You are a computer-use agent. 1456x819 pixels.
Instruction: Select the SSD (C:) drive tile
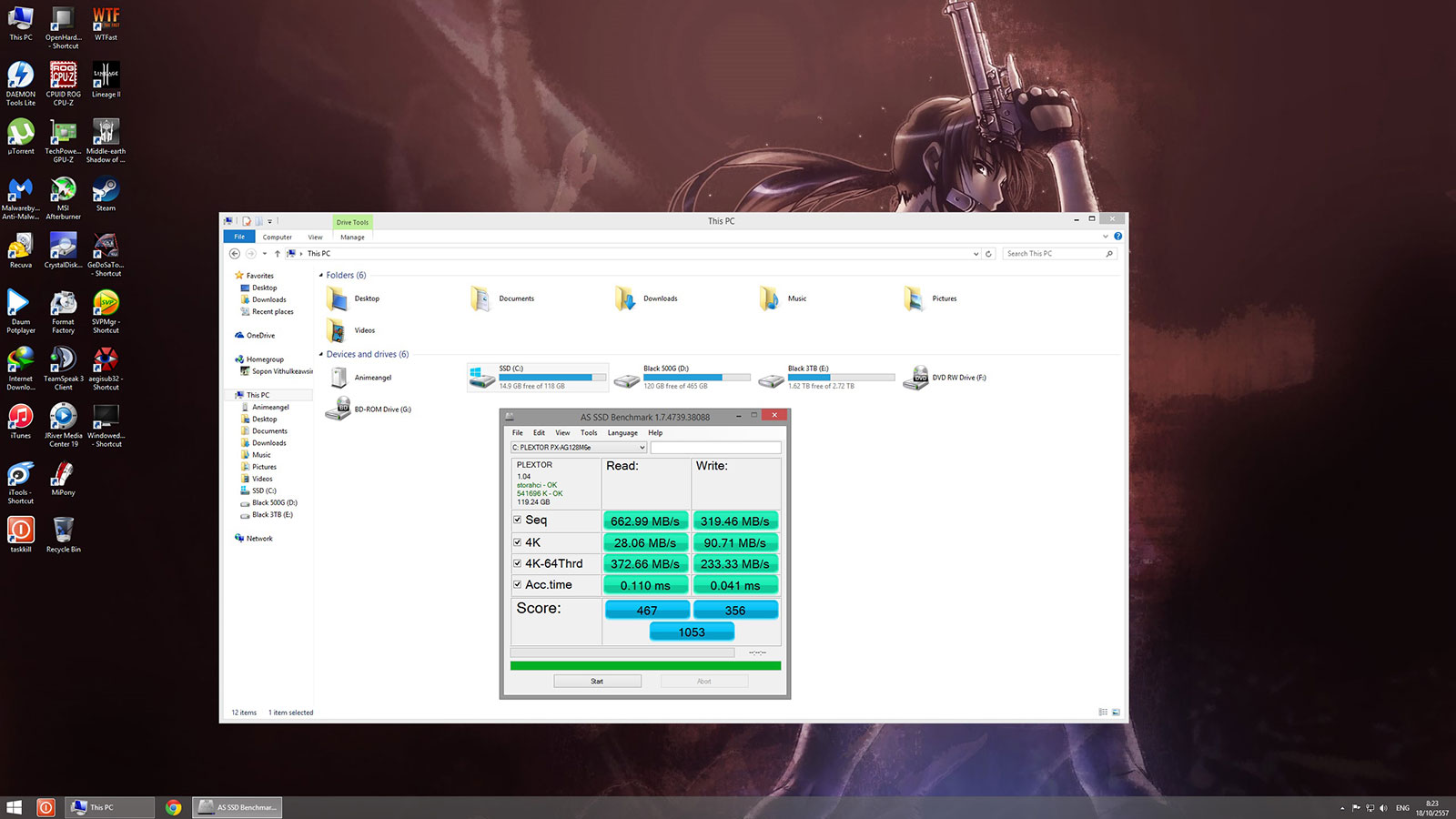(538, 377)
